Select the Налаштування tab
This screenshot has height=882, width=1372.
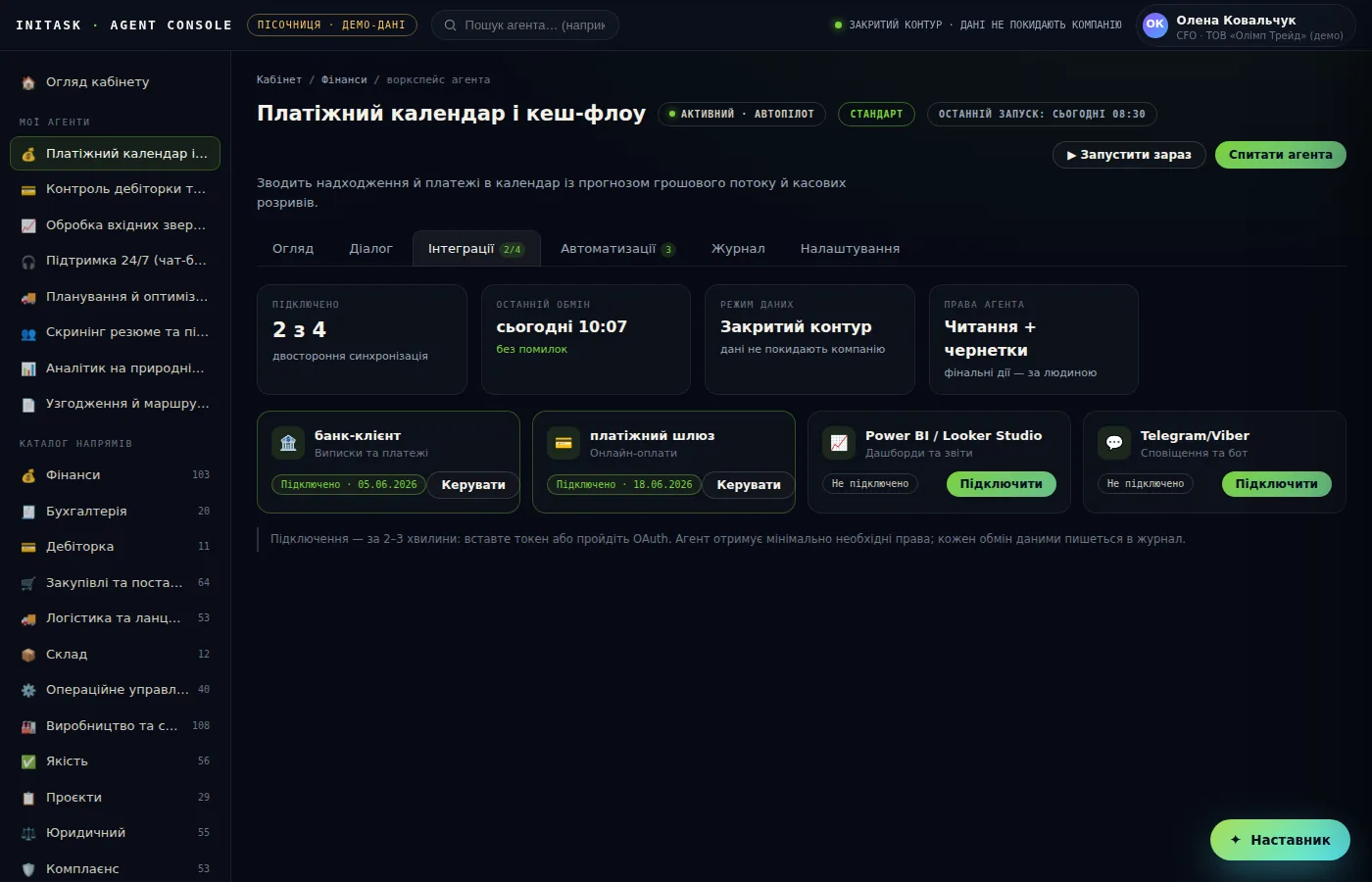850,249
